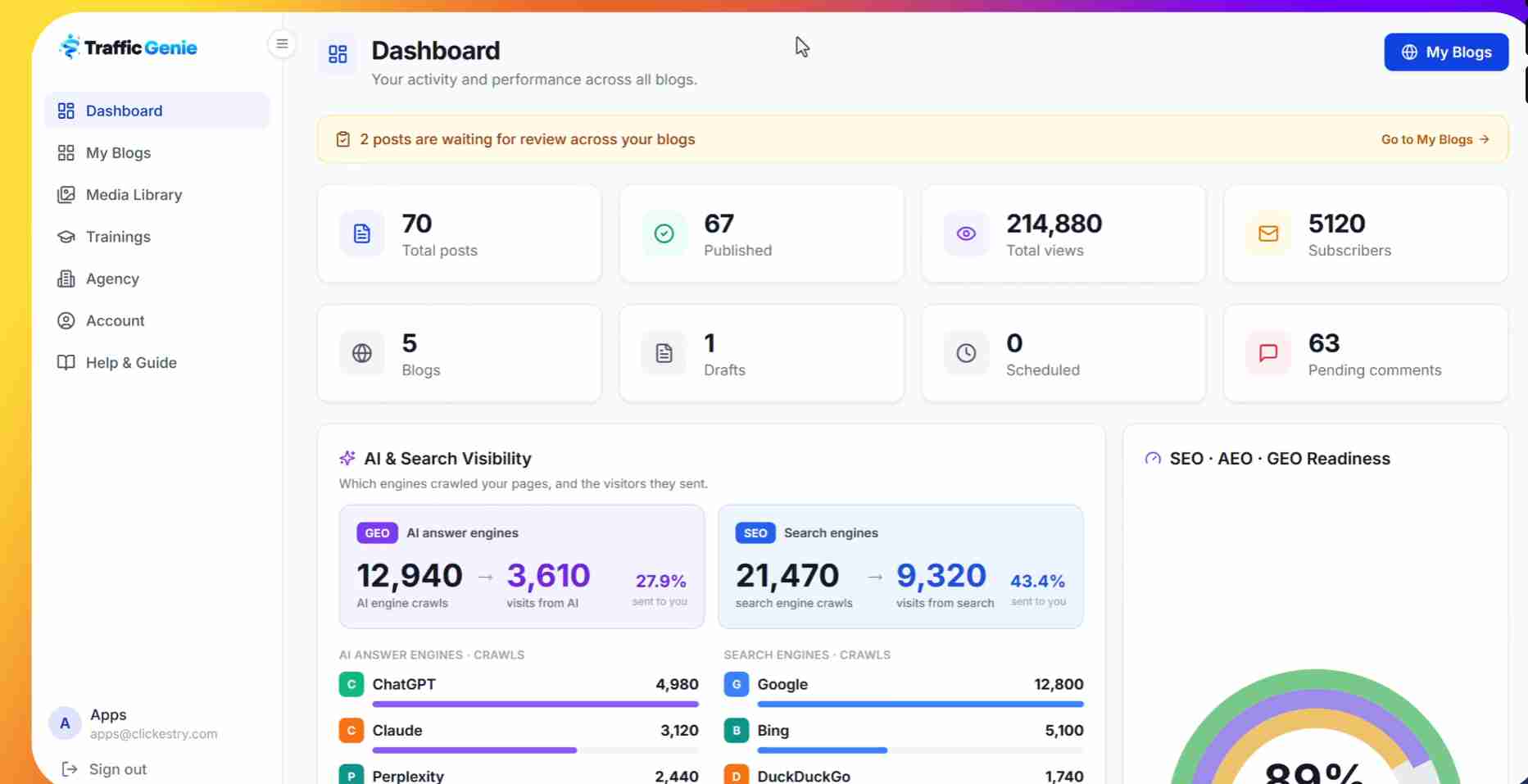Open the Account page
Viewport: 1528px width, 784px height.
click(157, 320)
